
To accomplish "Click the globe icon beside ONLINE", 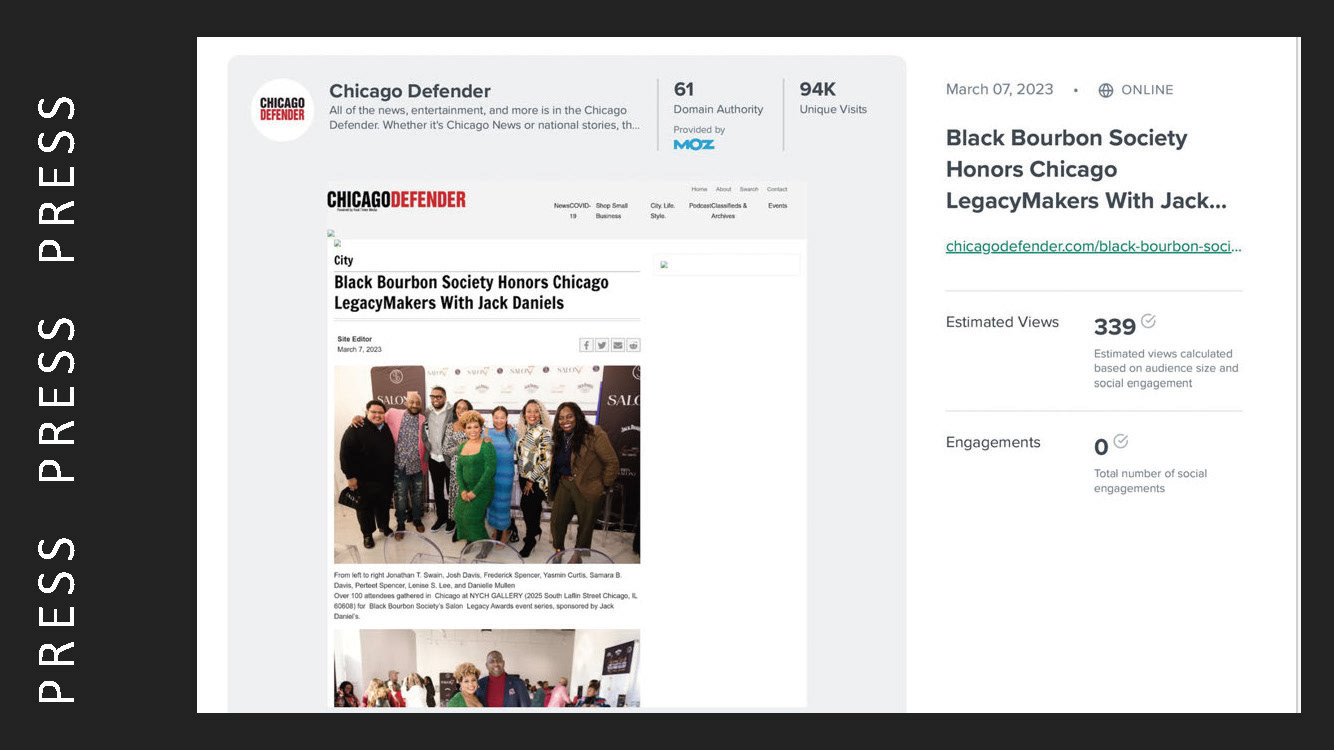I will coord(1106,90).
